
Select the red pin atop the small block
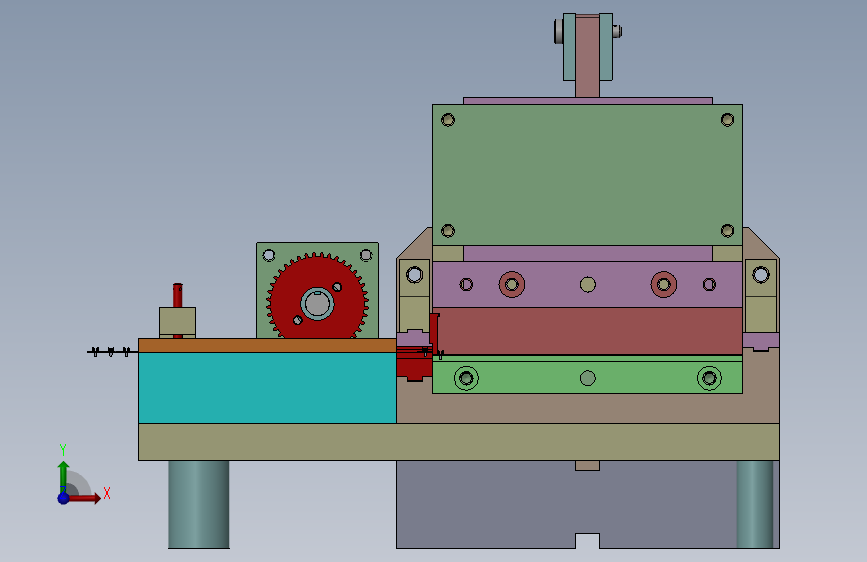point(177,295)
